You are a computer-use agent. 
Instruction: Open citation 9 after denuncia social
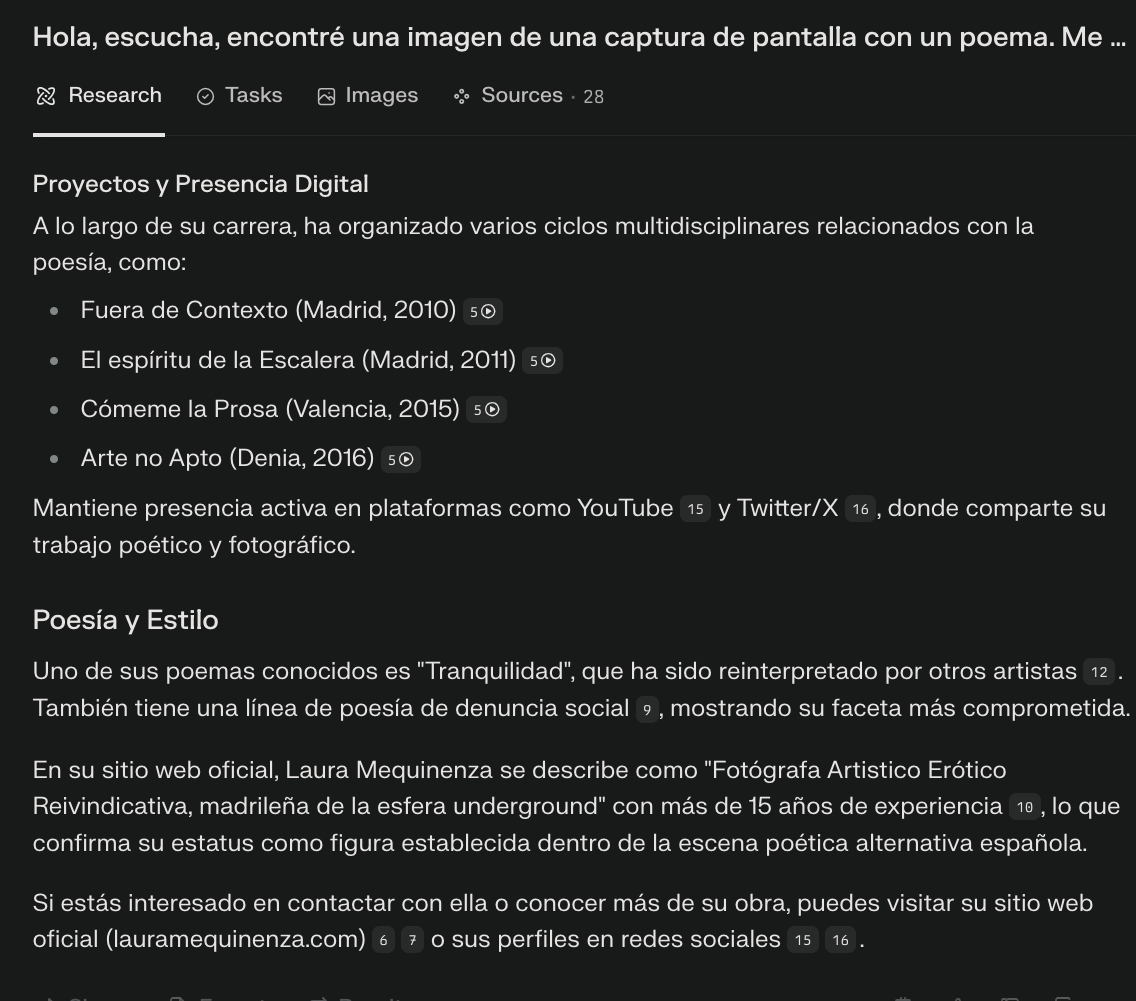(x=647, y=709)
